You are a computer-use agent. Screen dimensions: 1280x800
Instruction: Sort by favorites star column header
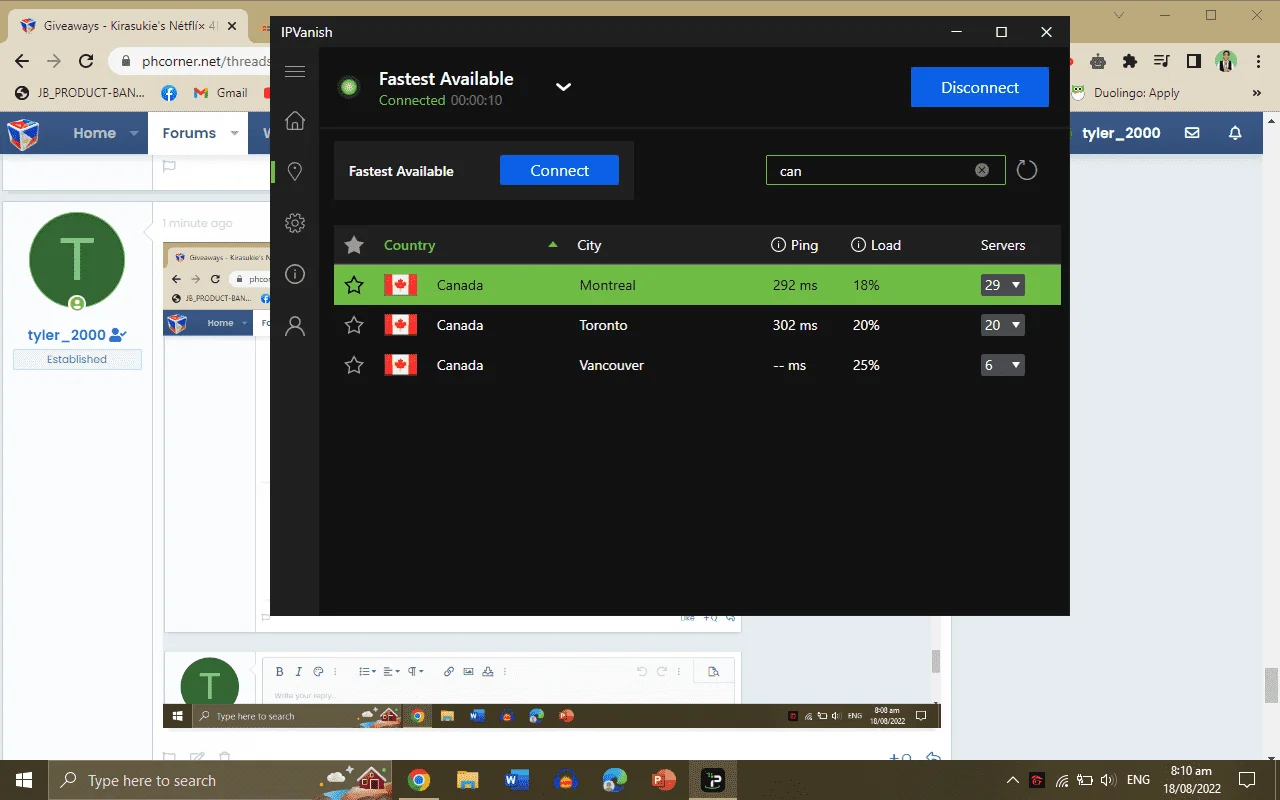click(354, 245)
